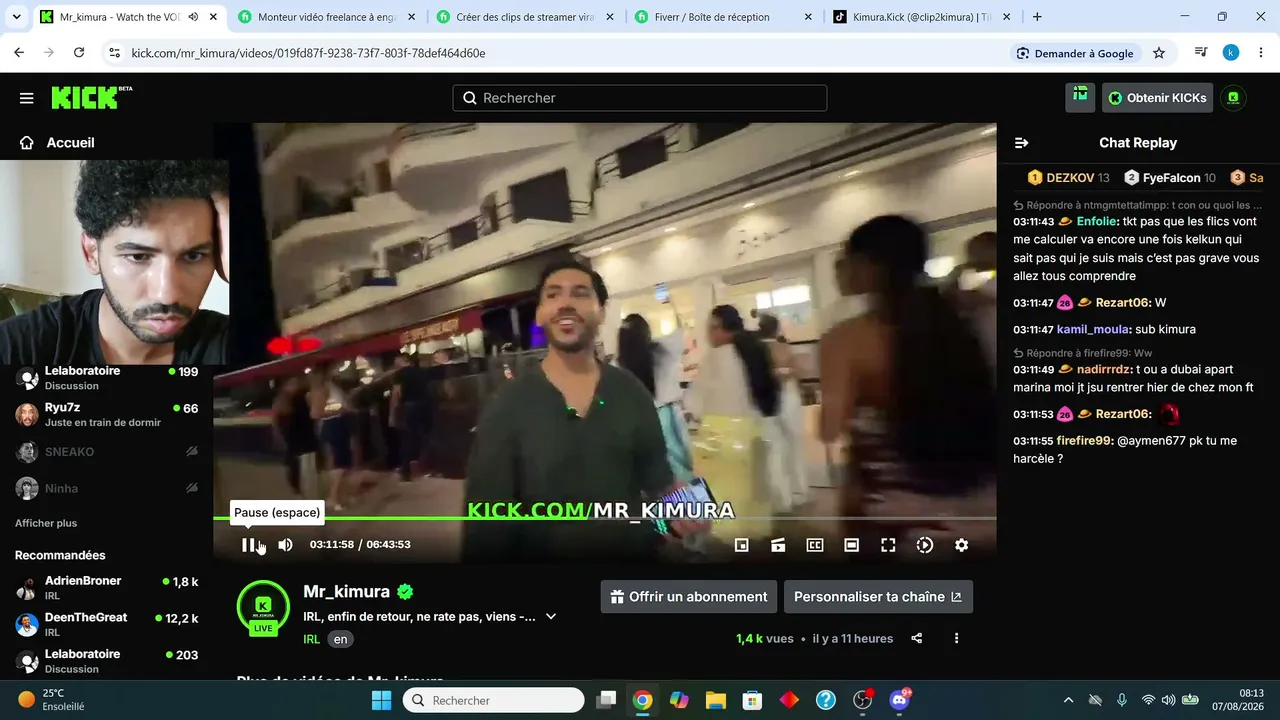Open the Kick profile avatar menu
Screen dimensions: 1280x720
(1233, 98)
